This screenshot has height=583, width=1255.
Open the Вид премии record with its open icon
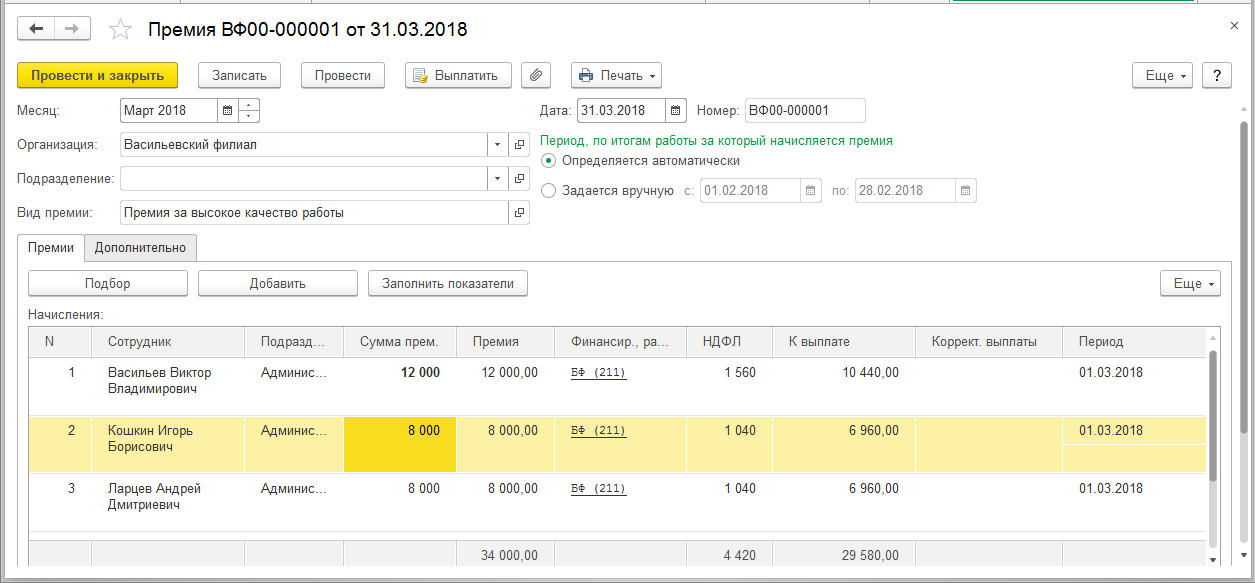click(x=519, y=213)
